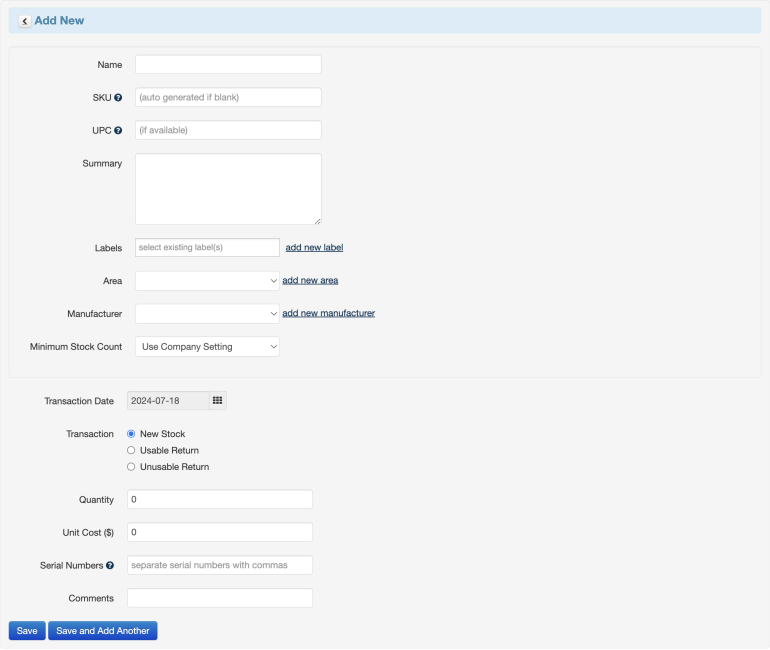Expand the Manufacturer dropdown
The height and width of the screenshot is (650, 770).
coord(207,314)
